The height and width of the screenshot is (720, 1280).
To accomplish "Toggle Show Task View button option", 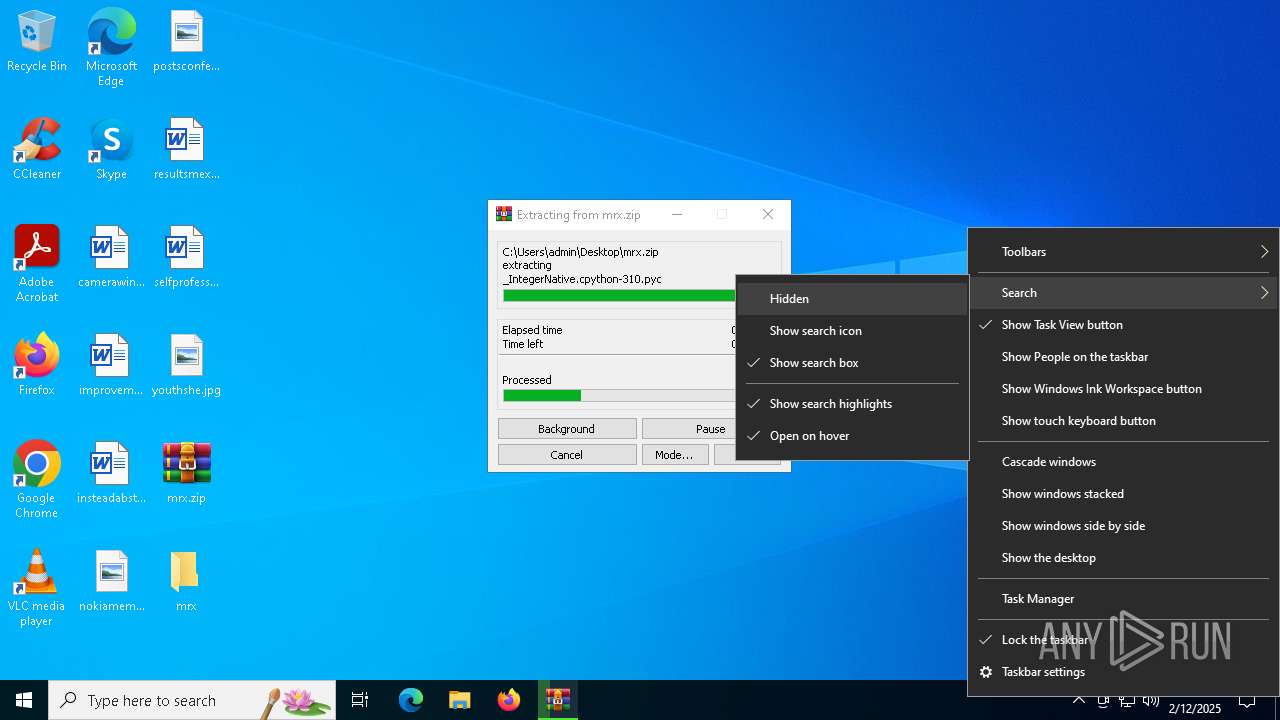I will (1123, 325).
